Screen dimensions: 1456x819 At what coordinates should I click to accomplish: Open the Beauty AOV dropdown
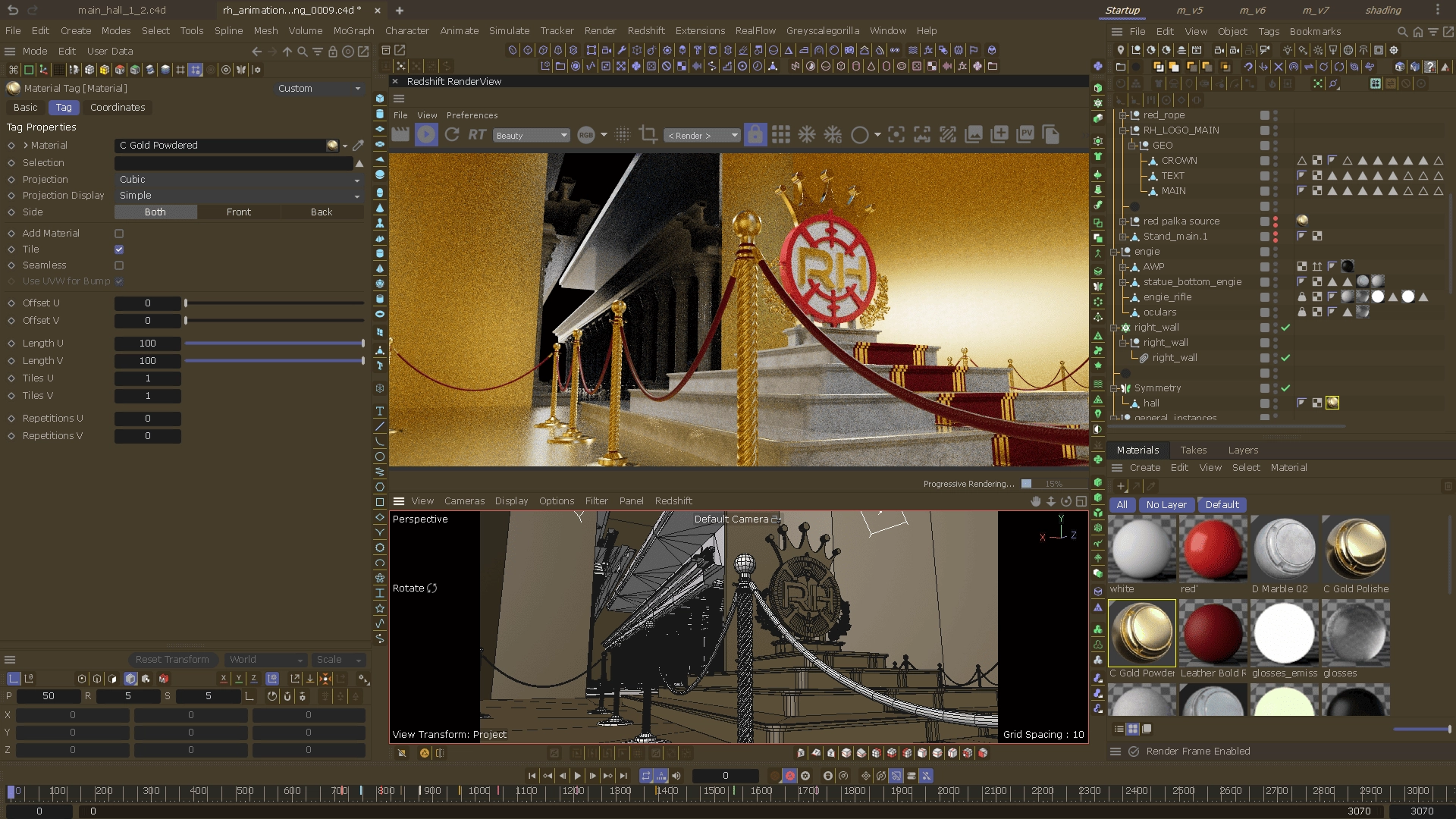pos(531,136)
